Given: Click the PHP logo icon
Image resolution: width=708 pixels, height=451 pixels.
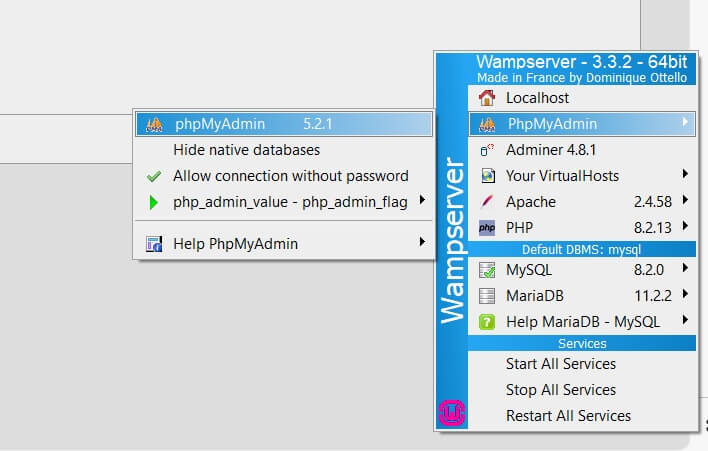Looking at the screenshot, I should 487,228.
